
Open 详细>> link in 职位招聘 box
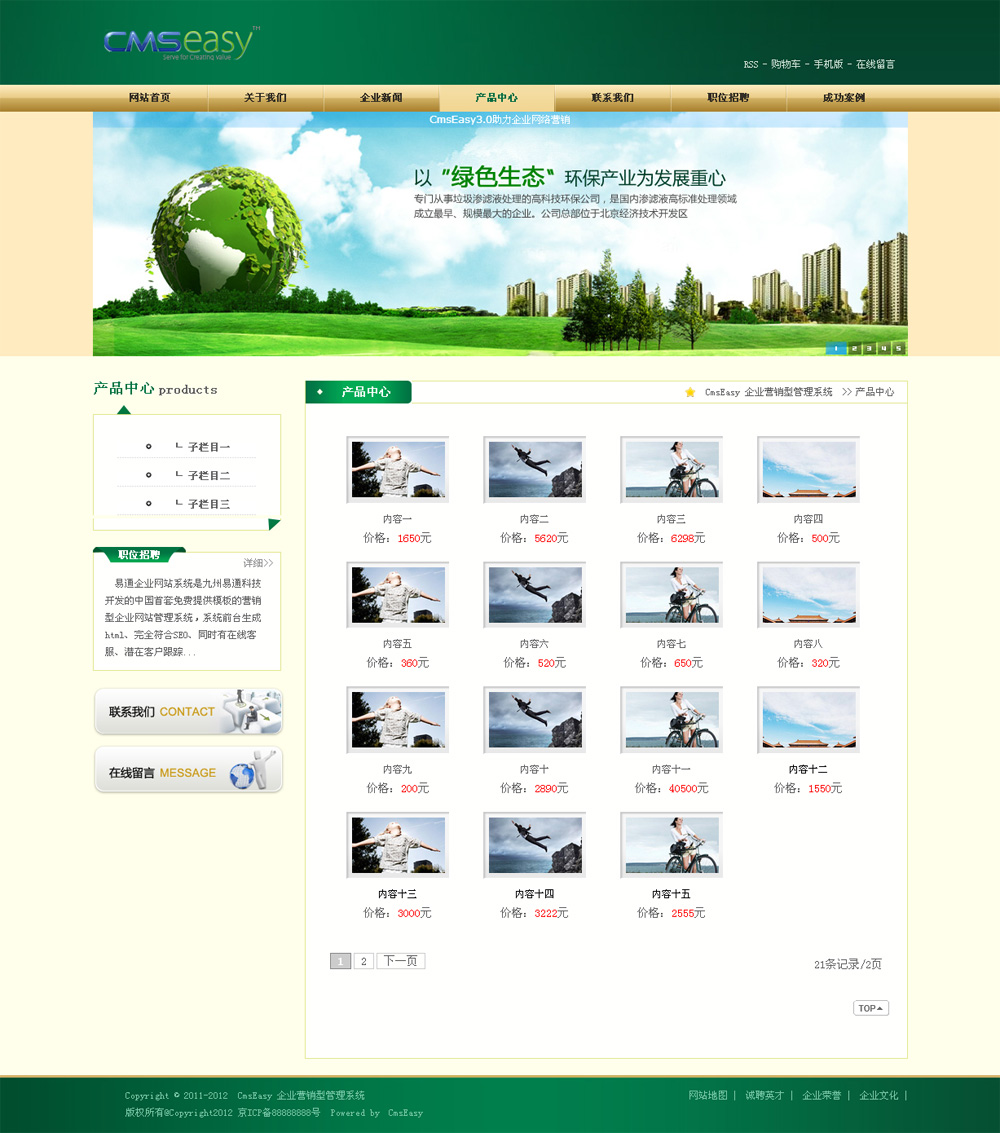click(258, 563)
